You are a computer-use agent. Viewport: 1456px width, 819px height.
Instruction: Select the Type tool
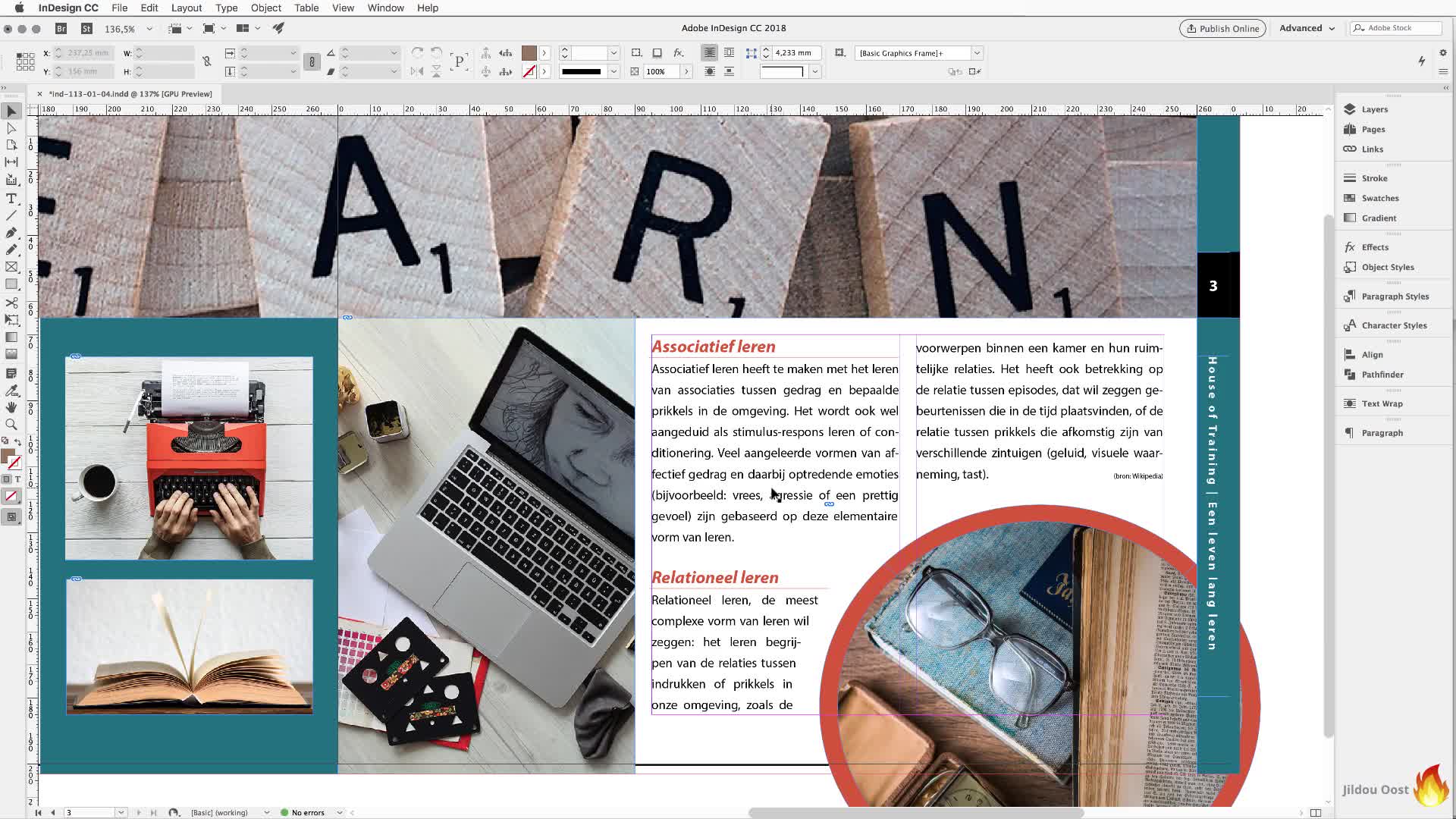[x=11, y=199]
